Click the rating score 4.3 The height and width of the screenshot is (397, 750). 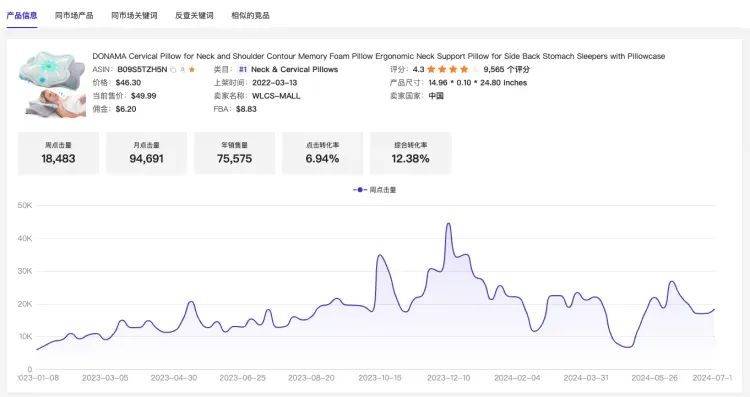(419, 69)
